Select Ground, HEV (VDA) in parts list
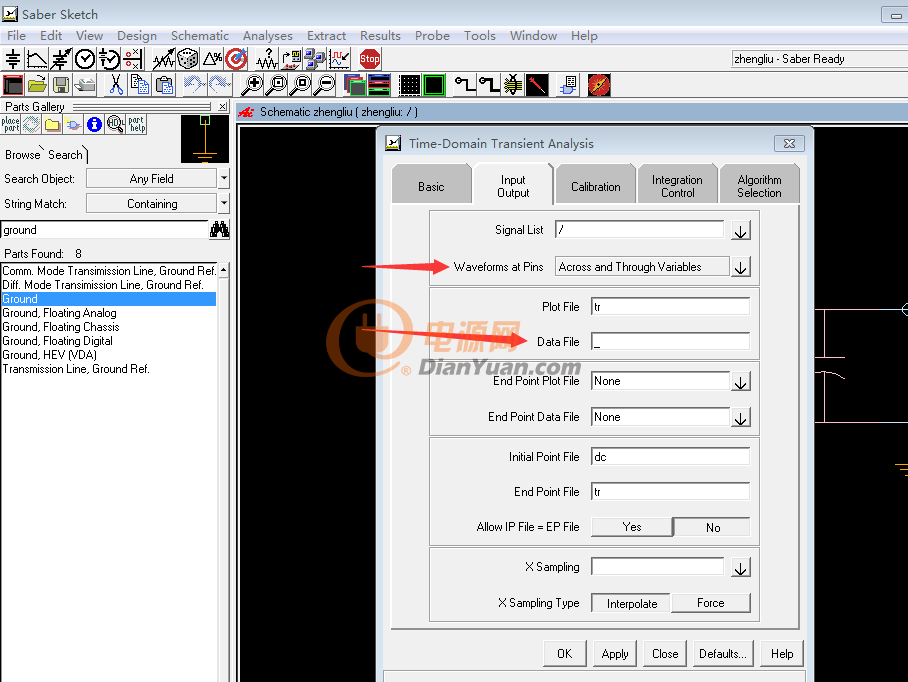The height and width of the screenshot is (682, 908). pyautogui.click(x=109, y=355)
